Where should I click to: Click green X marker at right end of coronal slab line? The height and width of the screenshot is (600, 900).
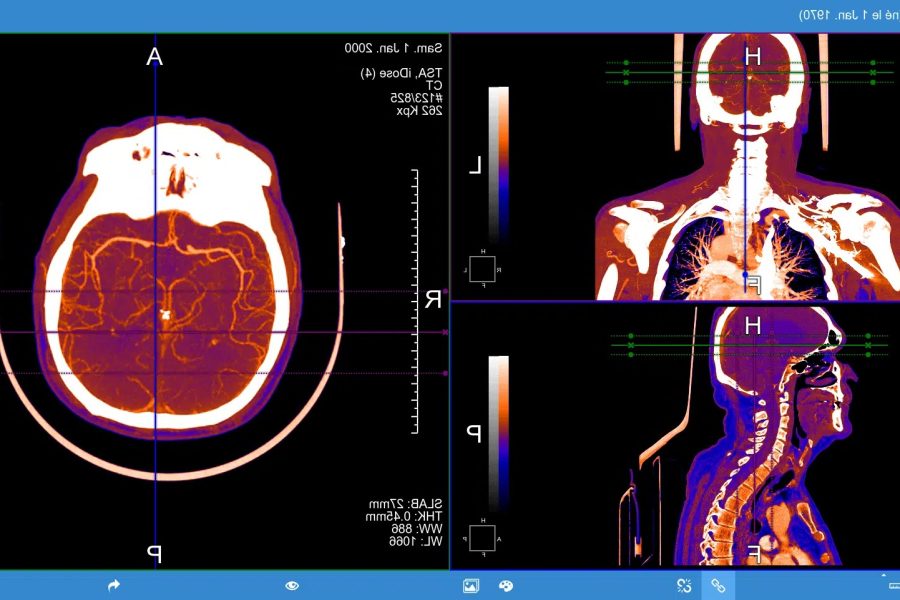[873, 72]
